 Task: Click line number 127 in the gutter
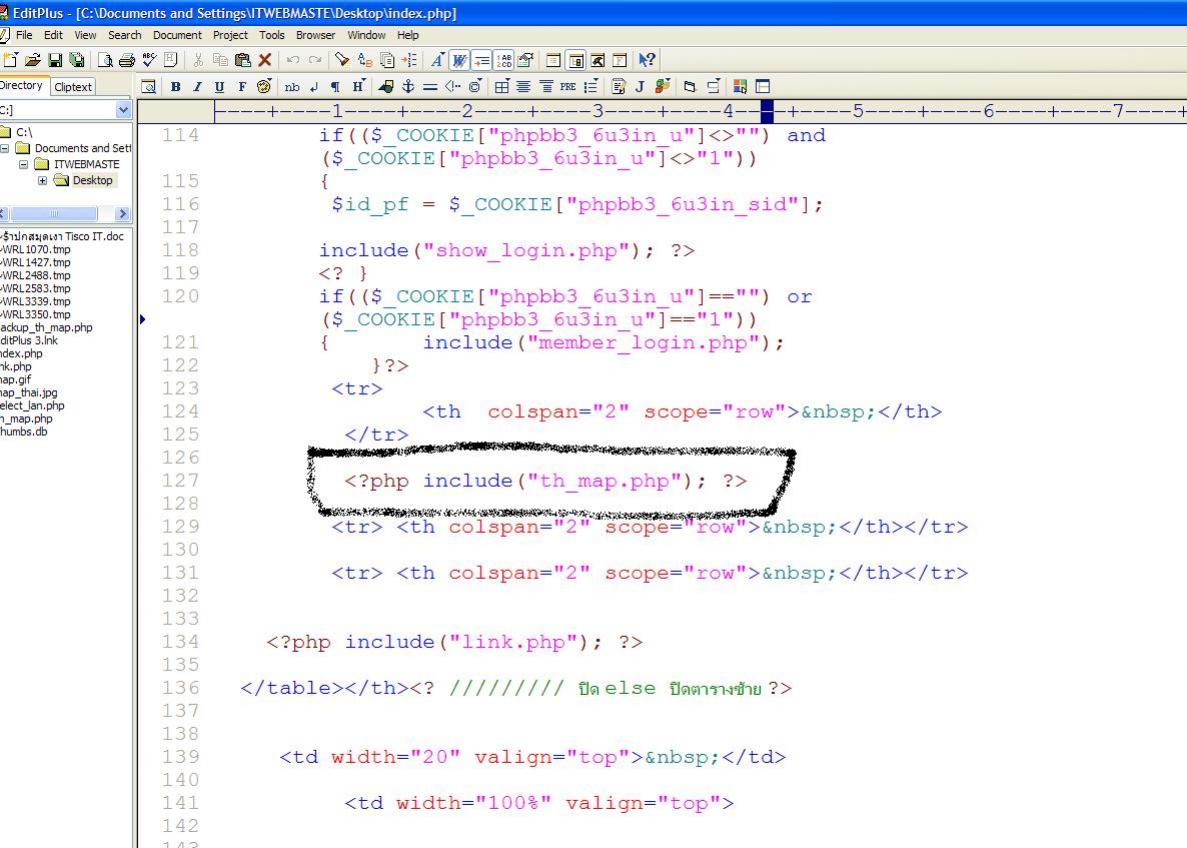click(179, 480)
